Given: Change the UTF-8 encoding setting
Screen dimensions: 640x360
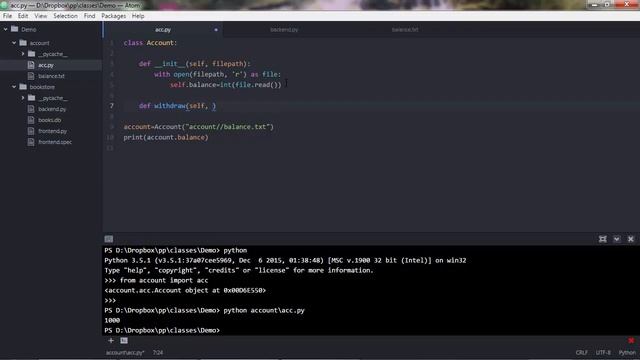Looking at the screenshot, I should point(603,353).
